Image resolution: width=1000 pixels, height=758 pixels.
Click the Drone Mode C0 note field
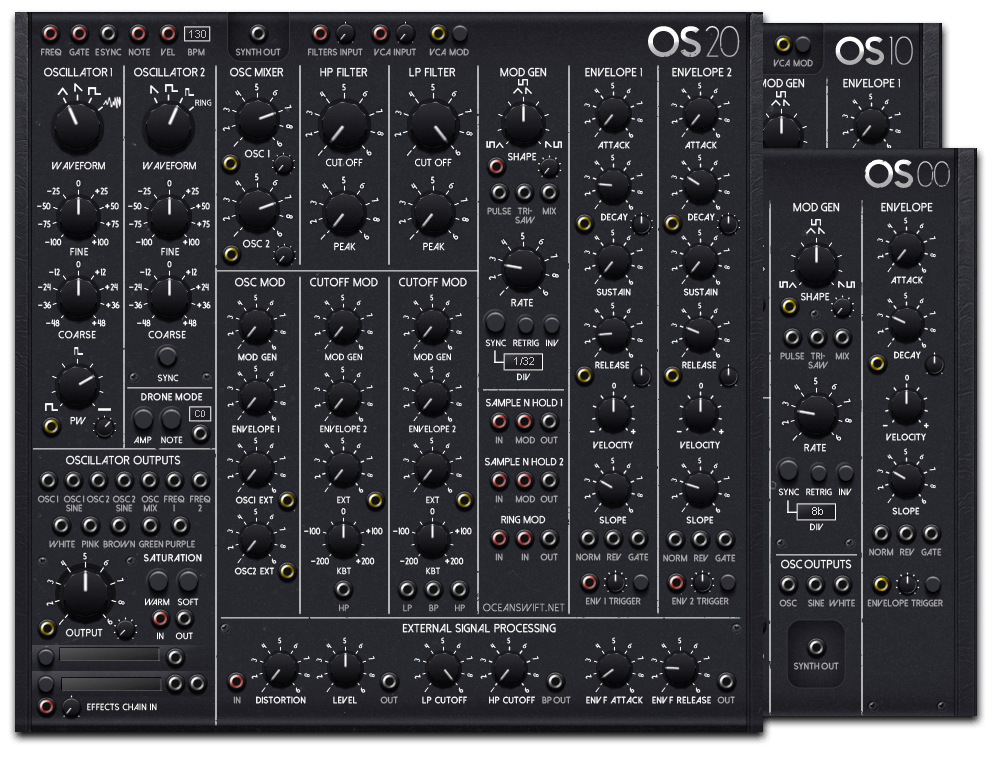pyautogui.click(x=200, y=414)
